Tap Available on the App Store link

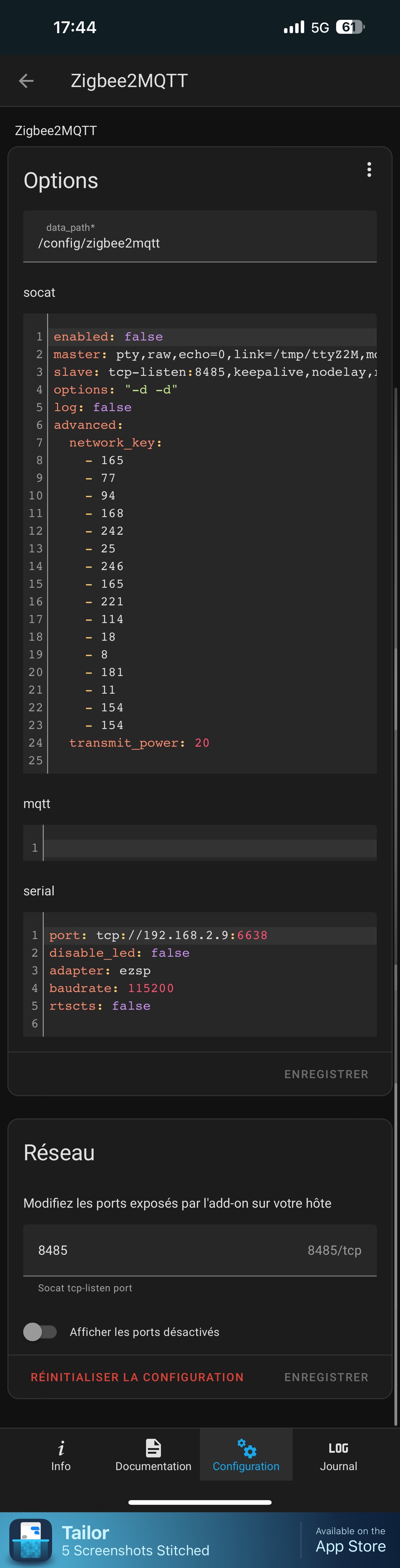pos(351,1540)
